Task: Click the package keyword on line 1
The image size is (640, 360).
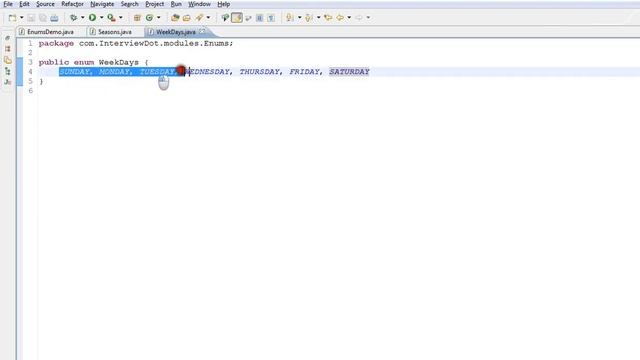Action: pyautogui.click(x=56, y=43)
